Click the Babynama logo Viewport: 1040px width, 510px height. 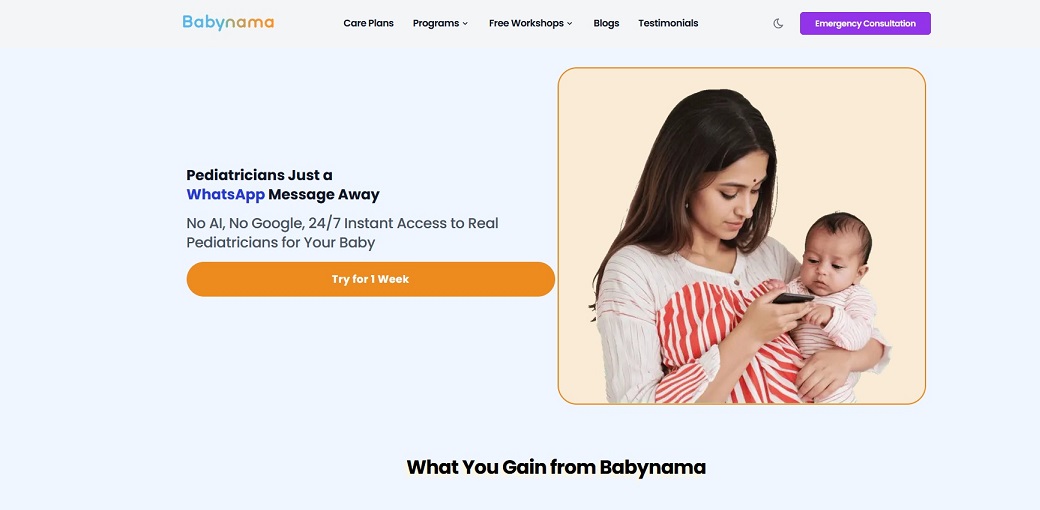pyautogui.click(x=228, y=22)
